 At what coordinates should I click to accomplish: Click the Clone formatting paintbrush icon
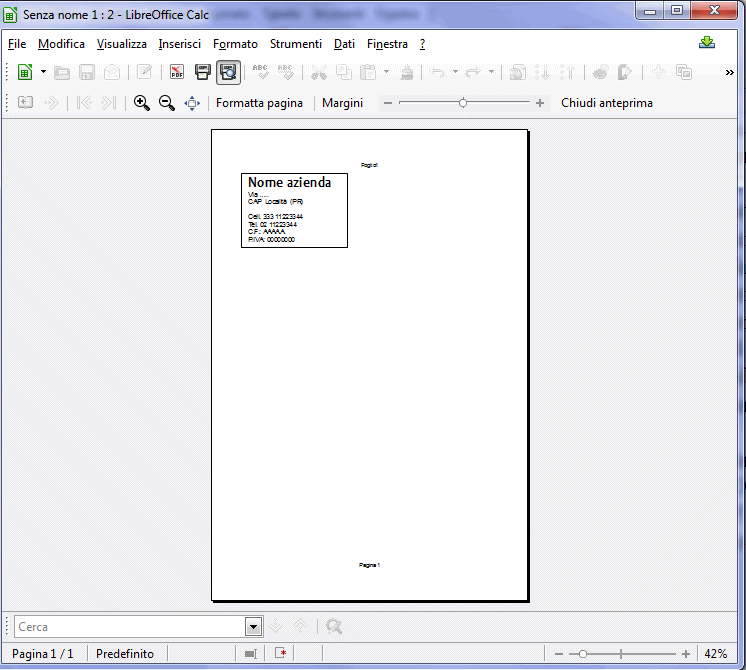407,72
